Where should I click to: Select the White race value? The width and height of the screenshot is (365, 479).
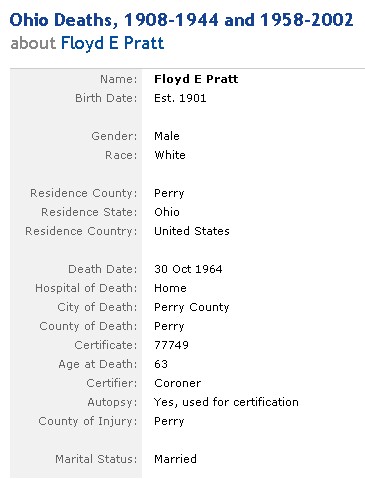pos(170,155)
